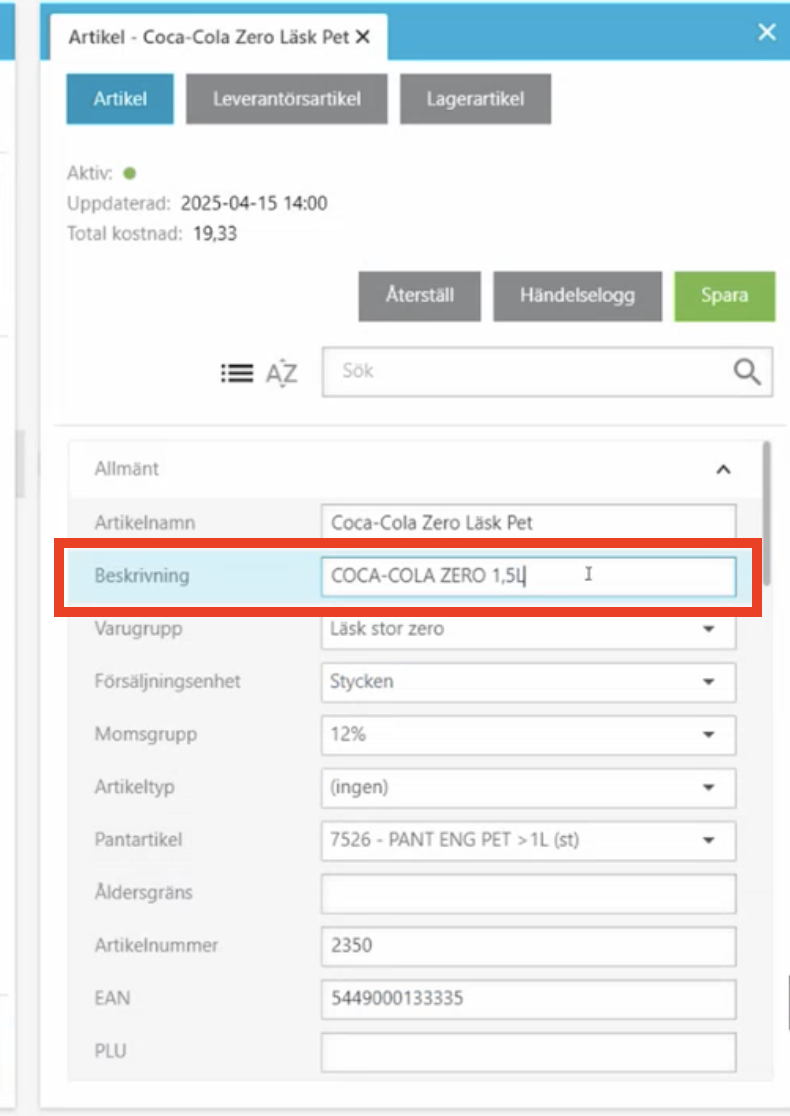The image size is (790, 1116).
Task: Edit the Artikelnamn field
Action: (528, 523)
